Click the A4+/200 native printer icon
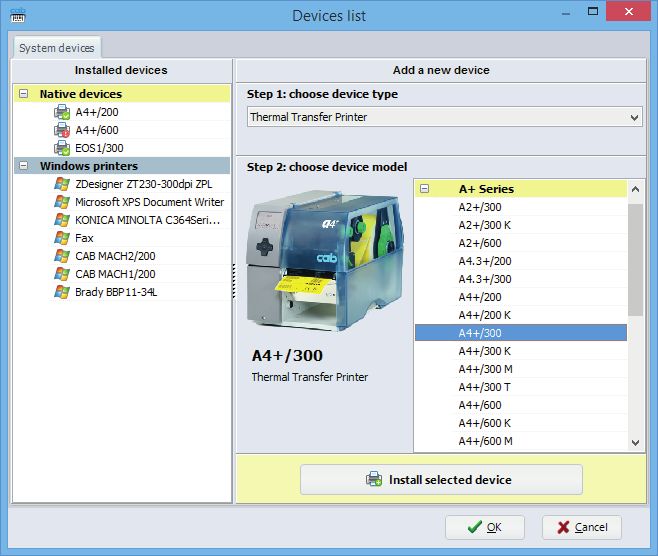Screen dimensions: 658x556 coord(62,112)
